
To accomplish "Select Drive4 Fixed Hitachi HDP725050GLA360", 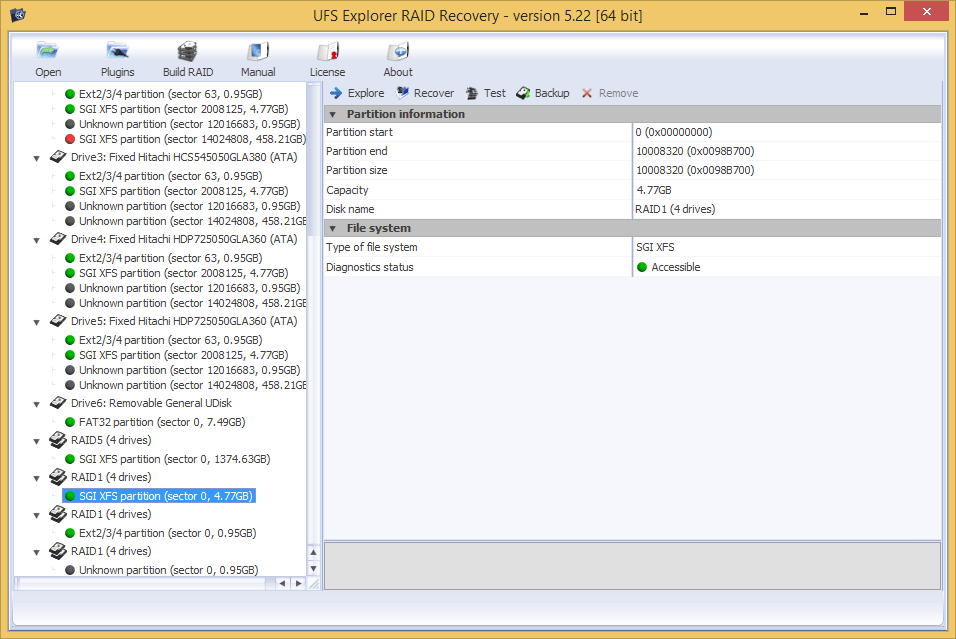I will 183,239.
